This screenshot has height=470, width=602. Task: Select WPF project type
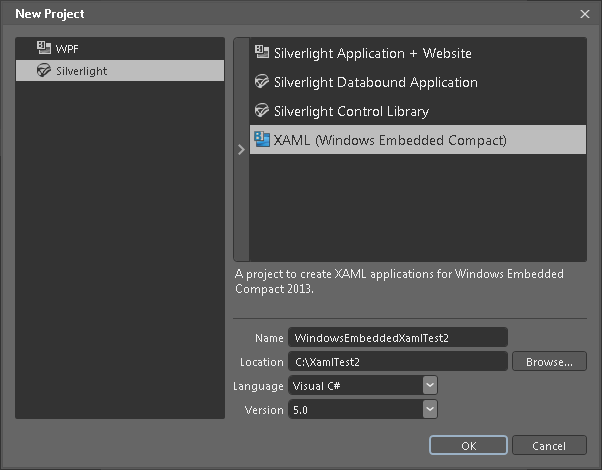(120, 48)
